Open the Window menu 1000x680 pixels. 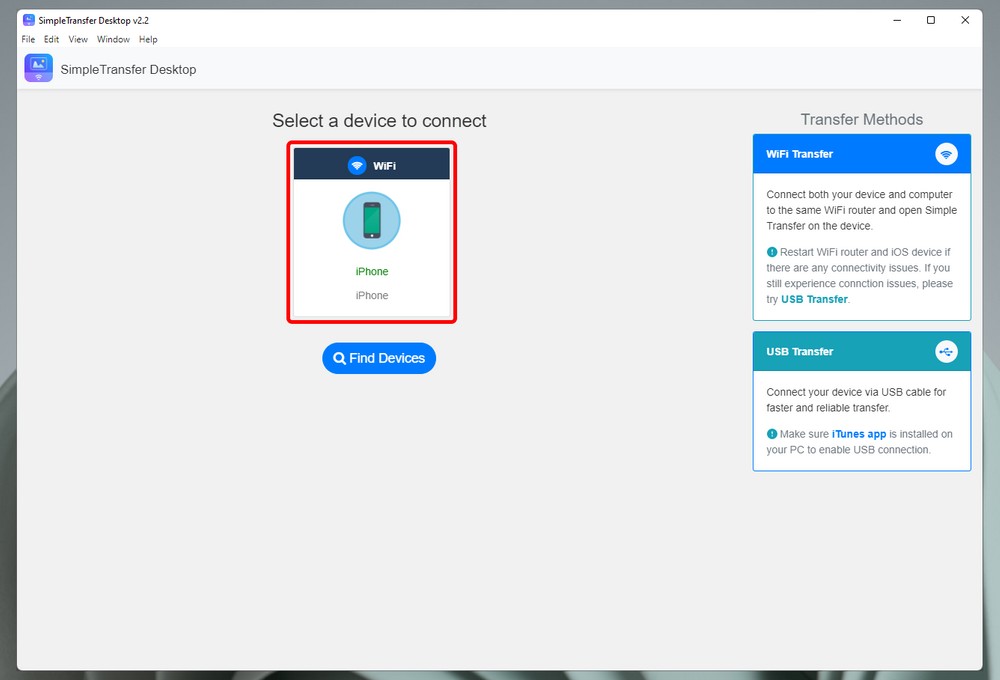click(113, 40)
